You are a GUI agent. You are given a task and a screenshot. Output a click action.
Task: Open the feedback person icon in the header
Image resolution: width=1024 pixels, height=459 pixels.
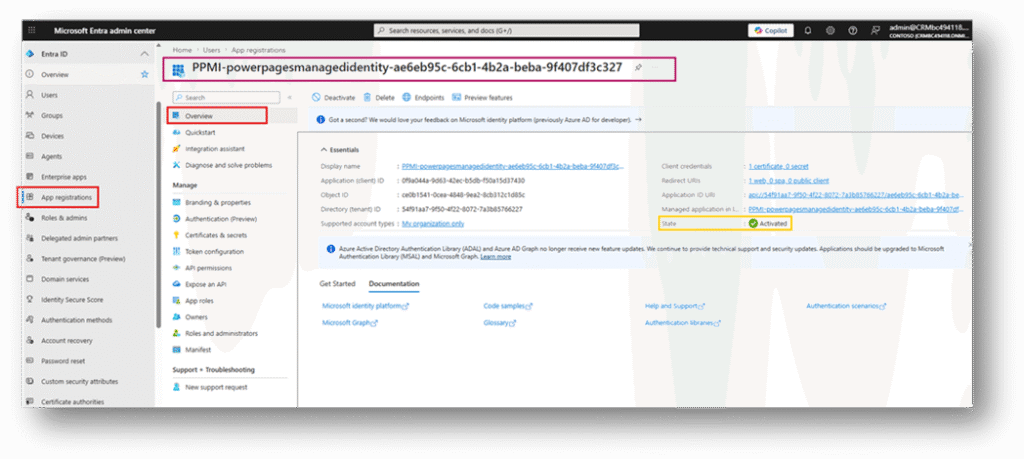[x=874, y=31]
